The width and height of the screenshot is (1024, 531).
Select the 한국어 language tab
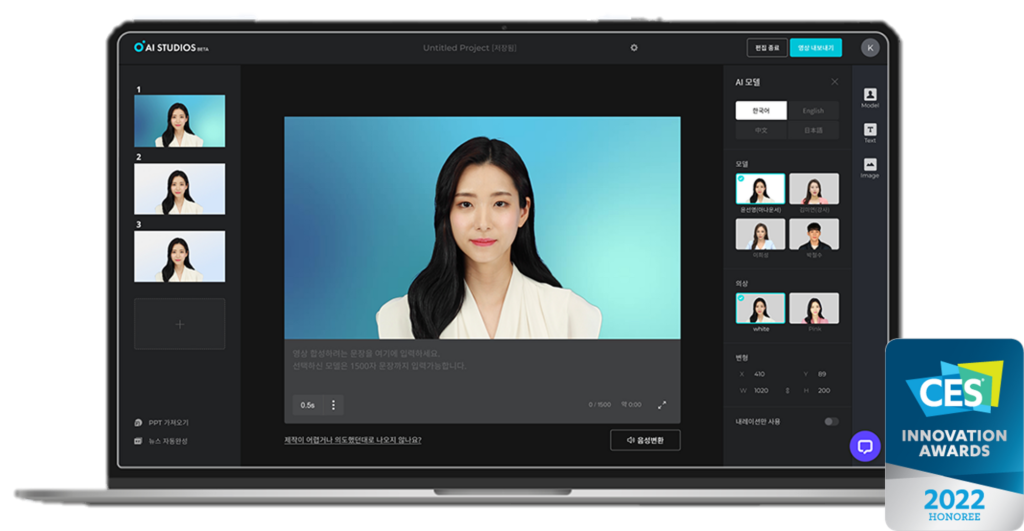coord(761,110)
